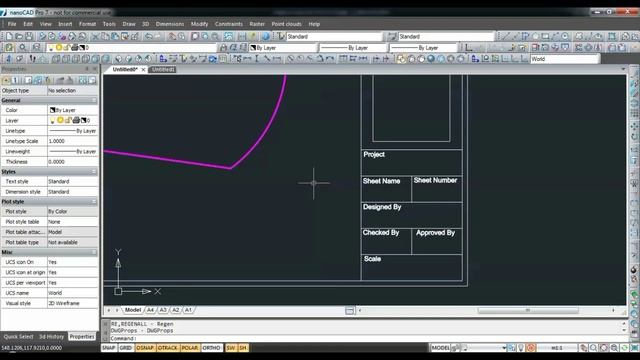Collapse the Misc section in Properties
640x360 pixels.
[x=94, y=252]
